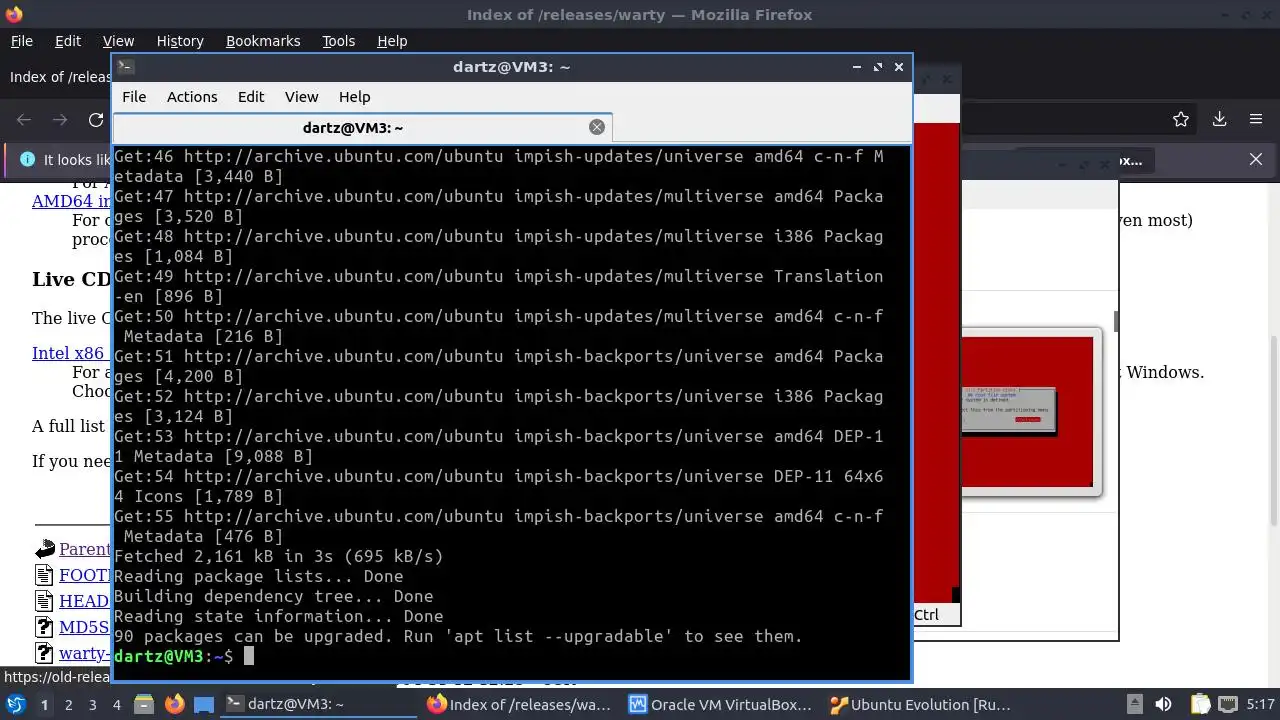1280x720 pixels.
Task: Open the terminal window menu icon
Action: (125, 67)
